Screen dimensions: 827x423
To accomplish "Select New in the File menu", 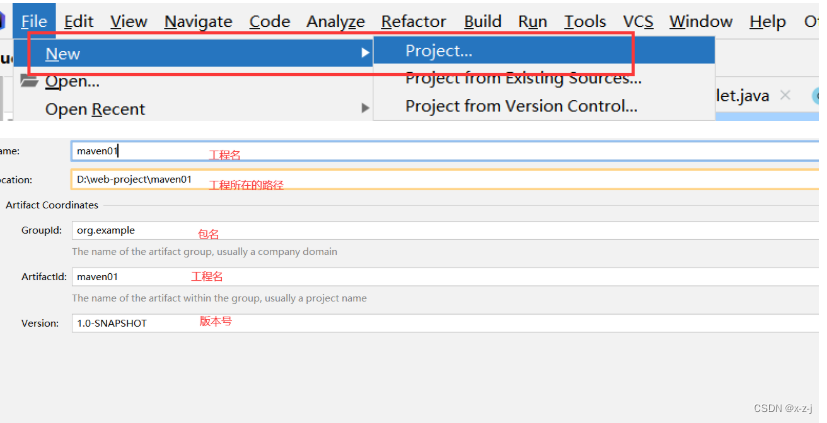I will [x=193, y=53].
